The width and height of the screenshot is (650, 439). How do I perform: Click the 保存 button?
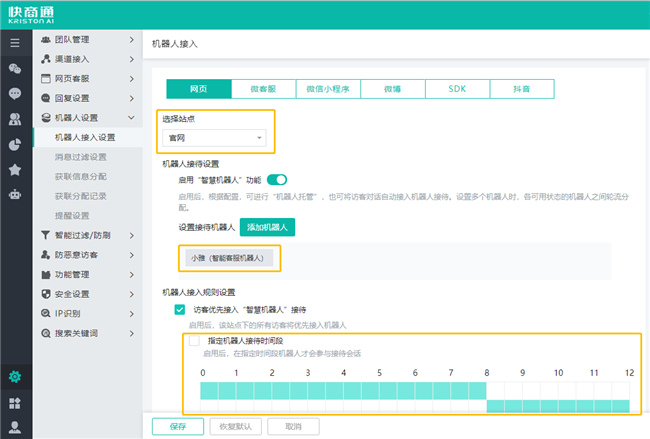tap(178, 426)
